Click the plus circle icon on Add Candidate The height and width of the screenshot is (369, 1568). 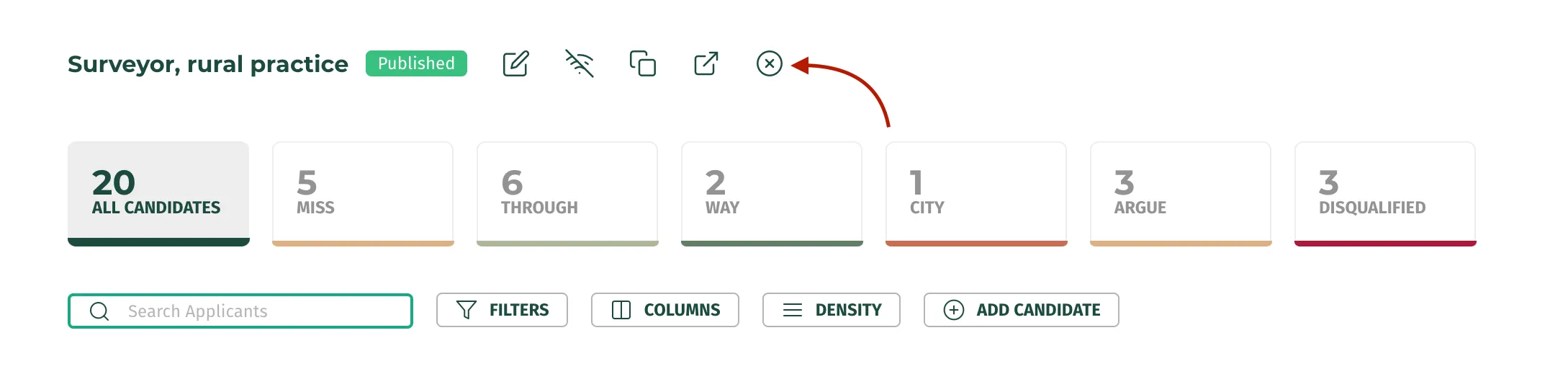[x=954, y=310]
